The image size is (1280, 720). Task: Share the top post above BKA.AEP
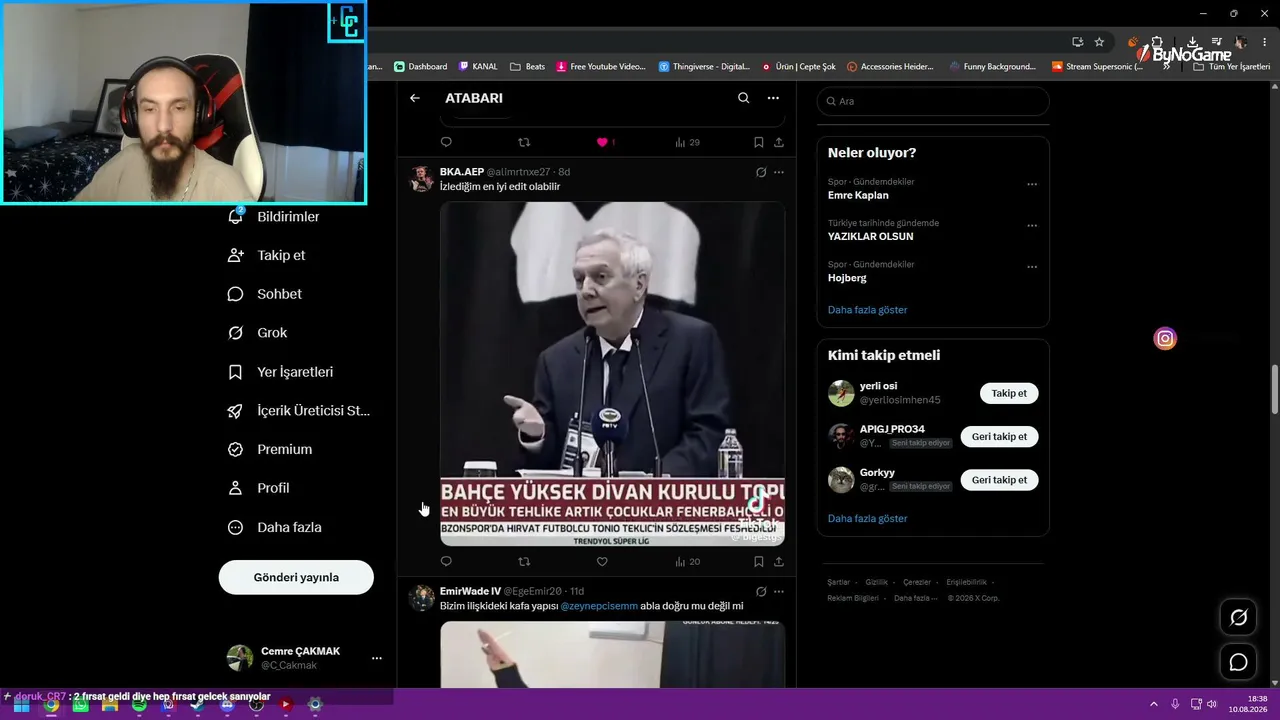[x=779, y=142]
